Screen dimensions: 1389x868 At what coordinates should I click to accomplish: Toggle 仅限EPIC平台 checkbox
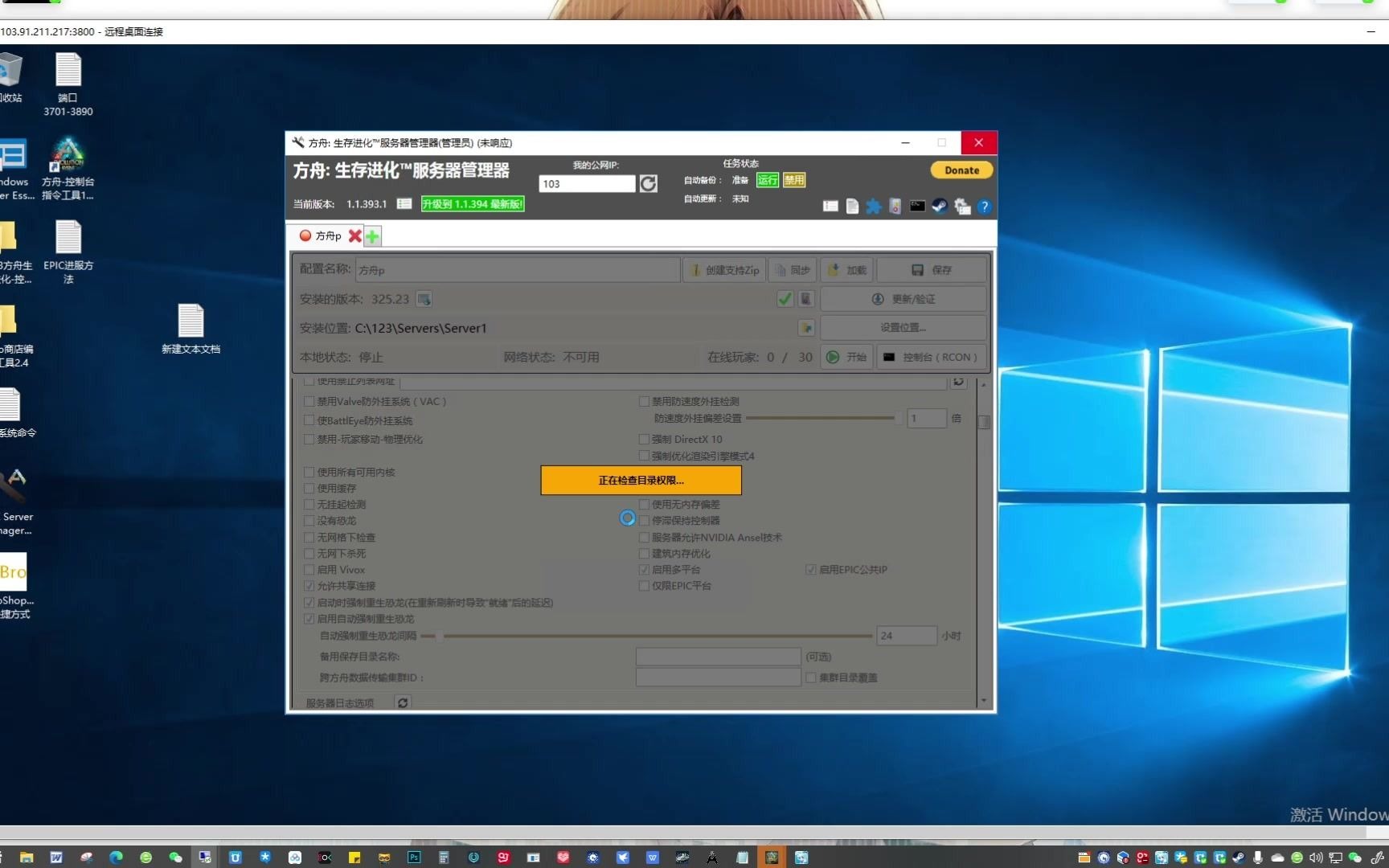click(644, 585)
